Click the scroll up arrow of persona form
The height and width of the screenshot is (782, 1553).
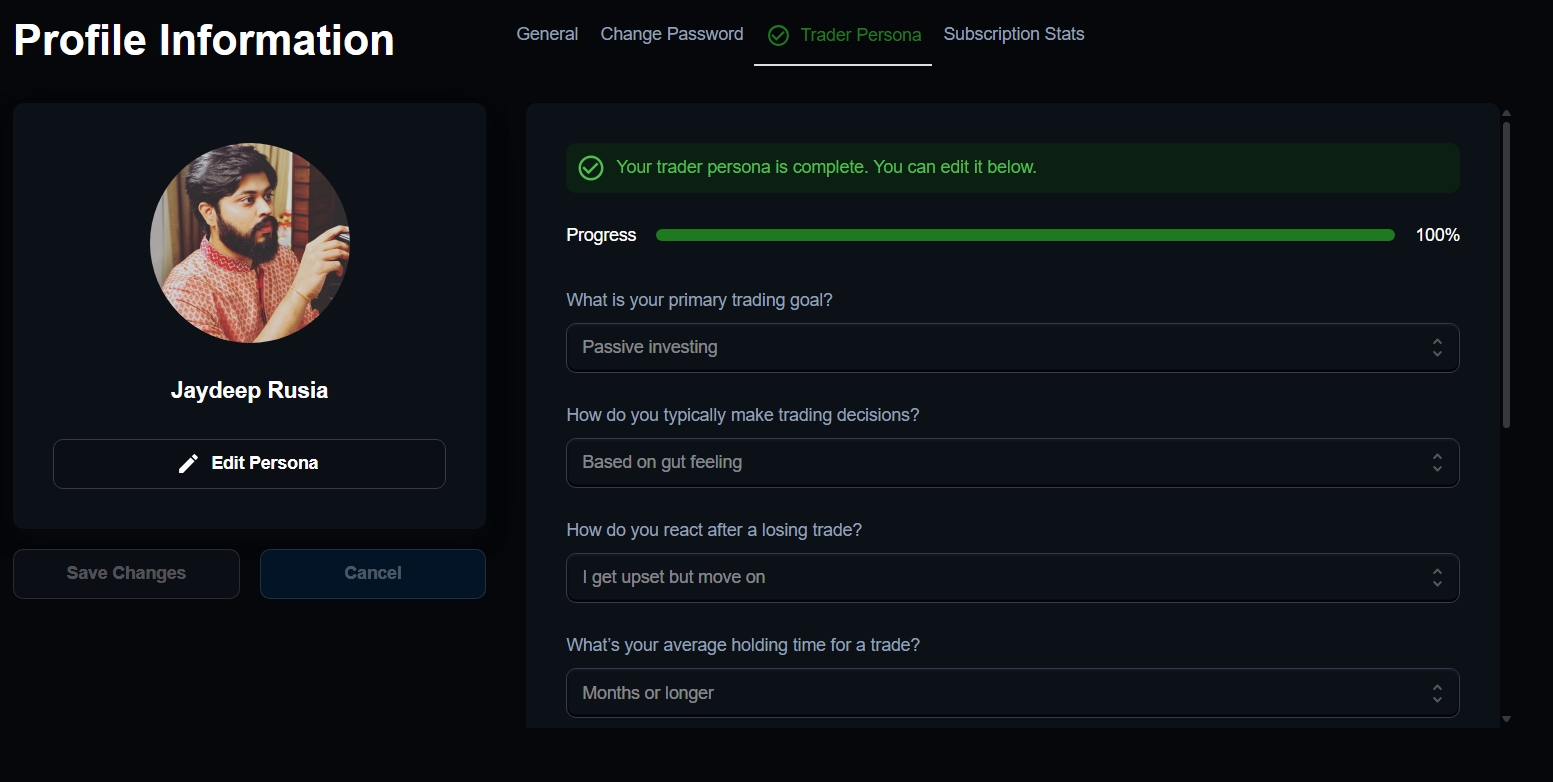(1506, 113)
